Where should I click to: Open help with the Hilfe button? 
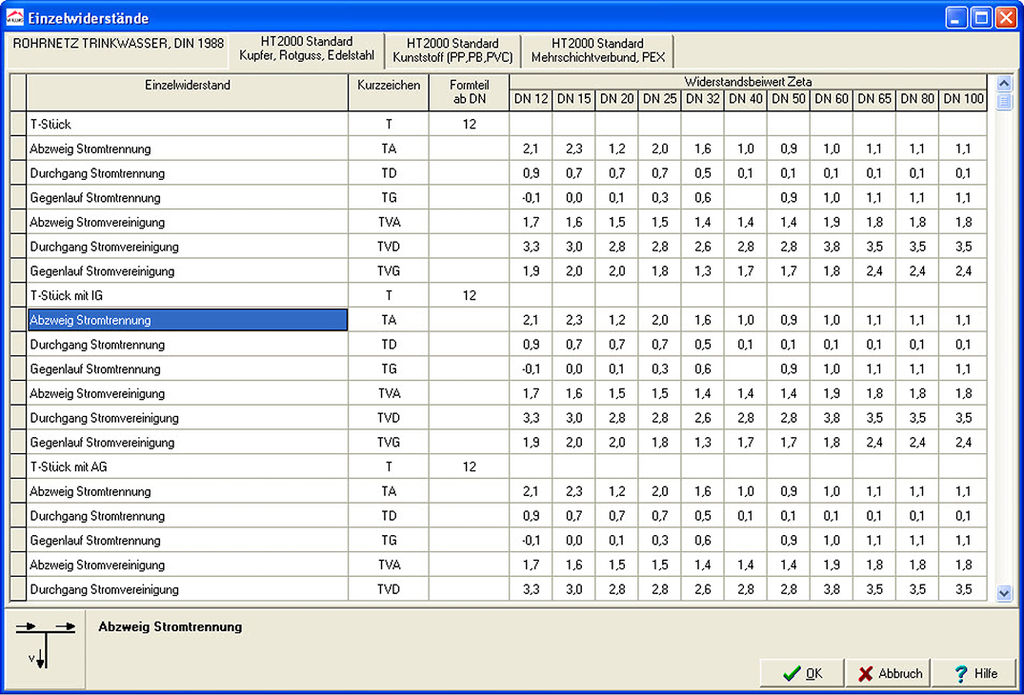coord(976,673)
